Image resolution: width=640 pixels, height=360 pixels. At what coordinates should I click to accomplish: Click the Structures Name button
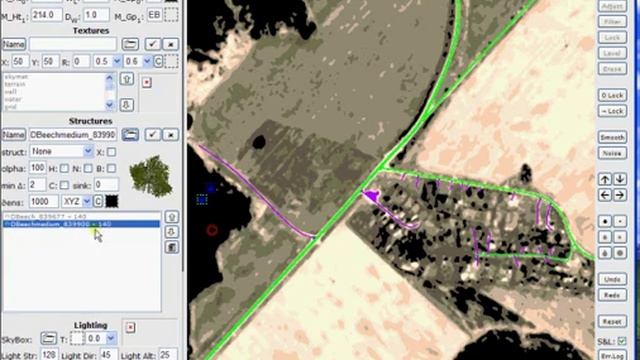click(14, 135)
